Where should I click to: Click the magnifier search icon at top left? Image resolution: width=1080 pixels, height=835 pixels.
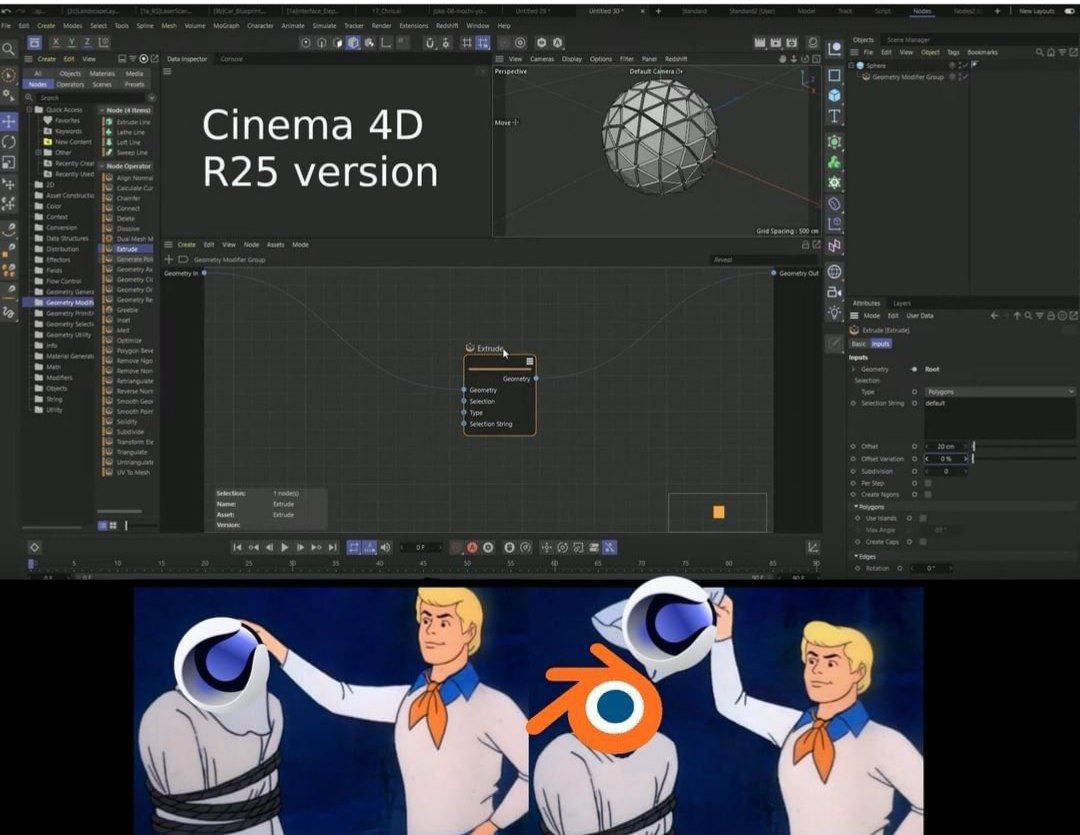tap(8, 49)
